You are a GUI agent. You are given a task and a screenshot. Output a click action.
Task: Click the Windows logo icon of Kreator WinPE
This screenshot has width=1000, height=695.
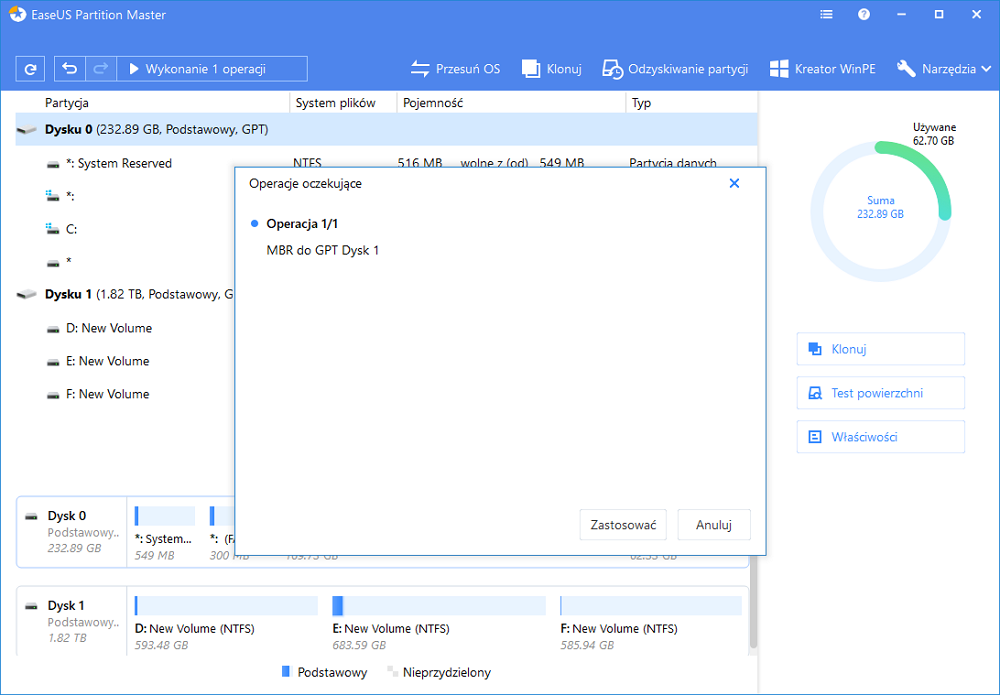pyautogui.click(x=779, y=69)
